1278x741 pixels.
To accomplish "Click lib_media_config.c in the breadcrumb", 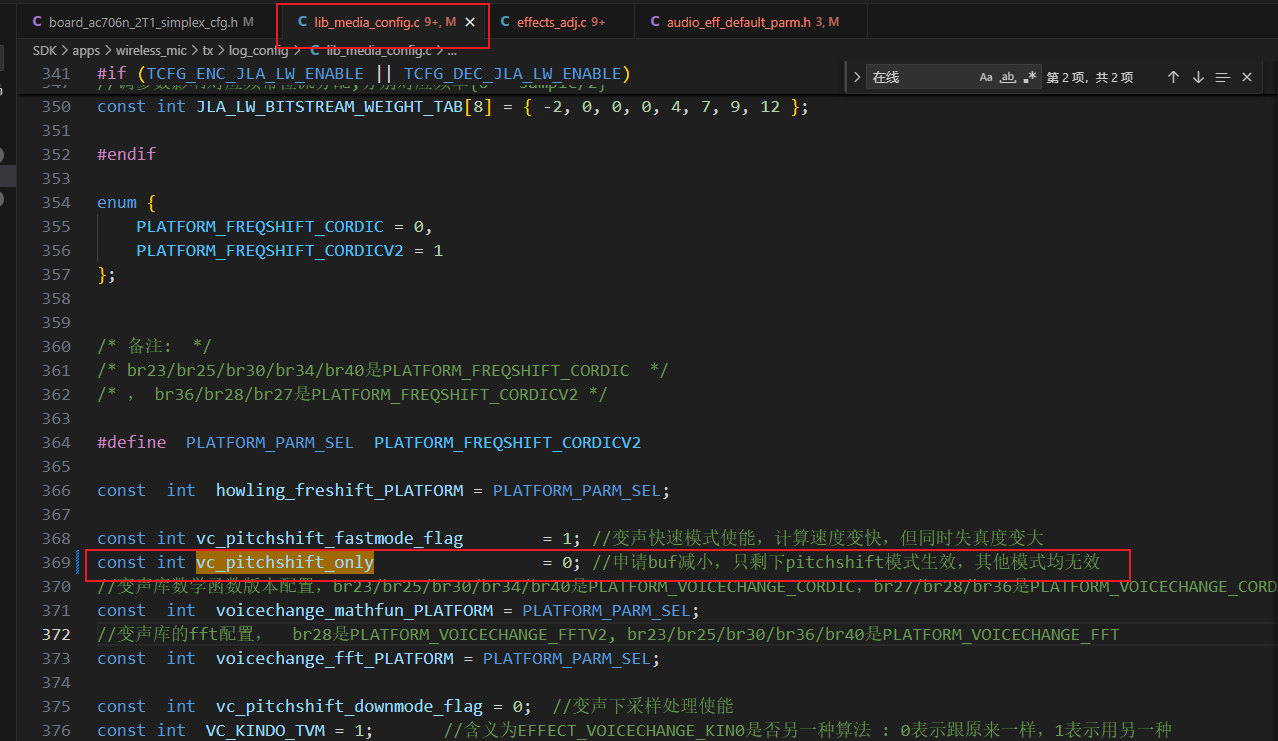I will [378, 50].
